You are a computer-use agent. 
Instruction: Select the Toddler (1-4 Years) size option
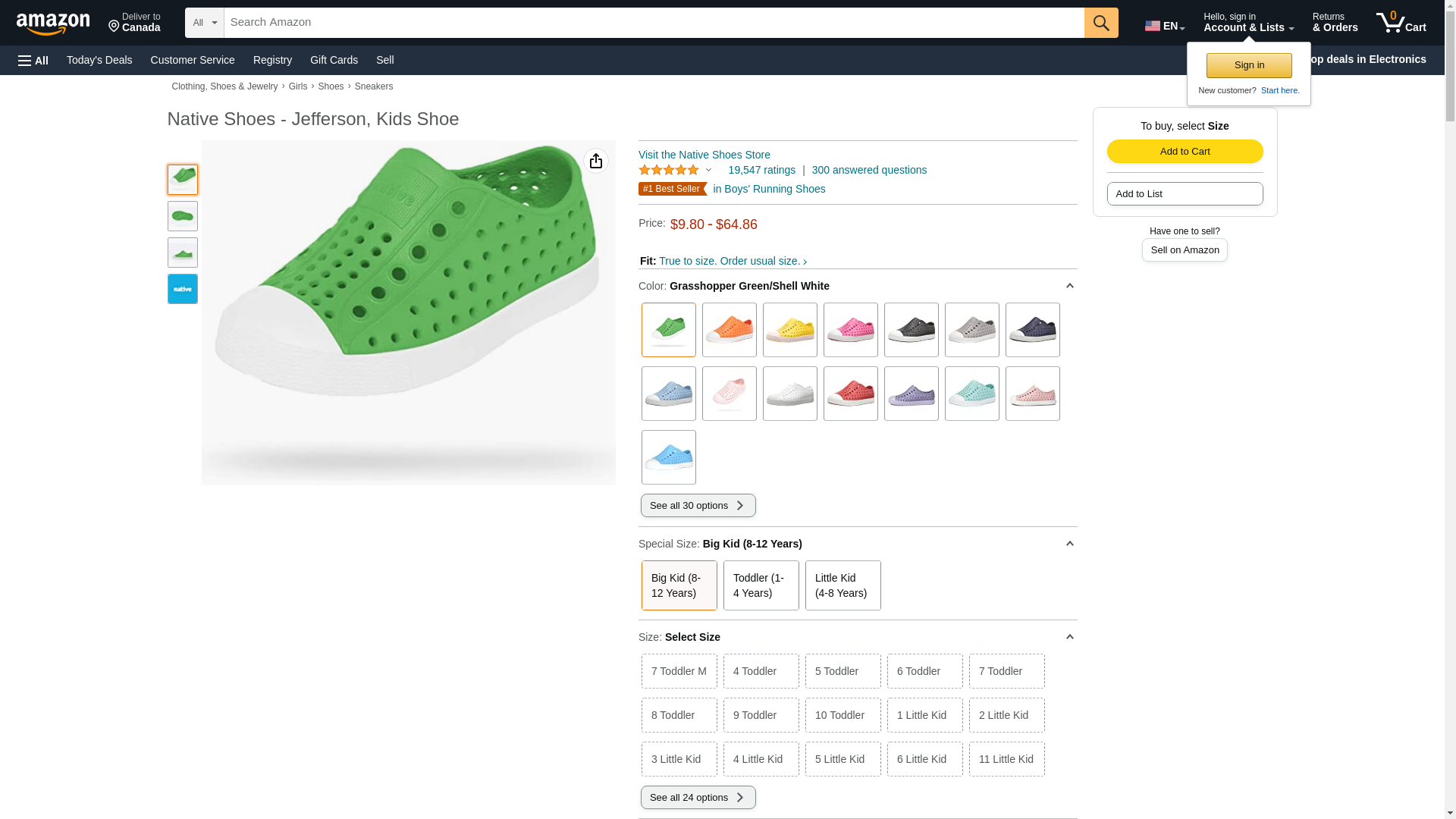(x=761, y=585)
